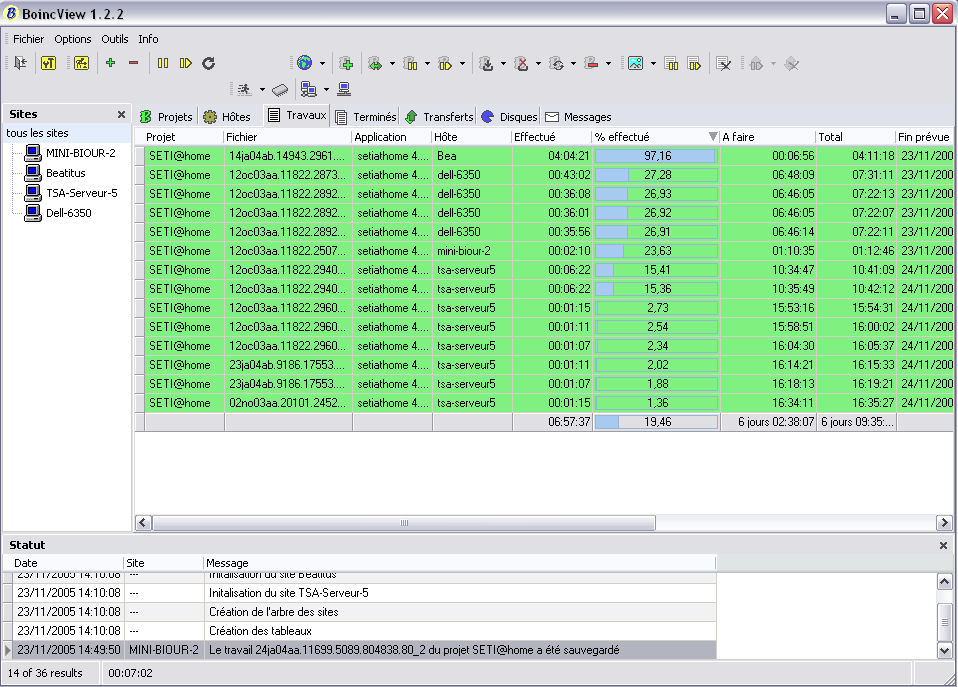Click the landscape picture toolbar icon
958x687 pixels.
pyautogui.click(x=635, y=64)
